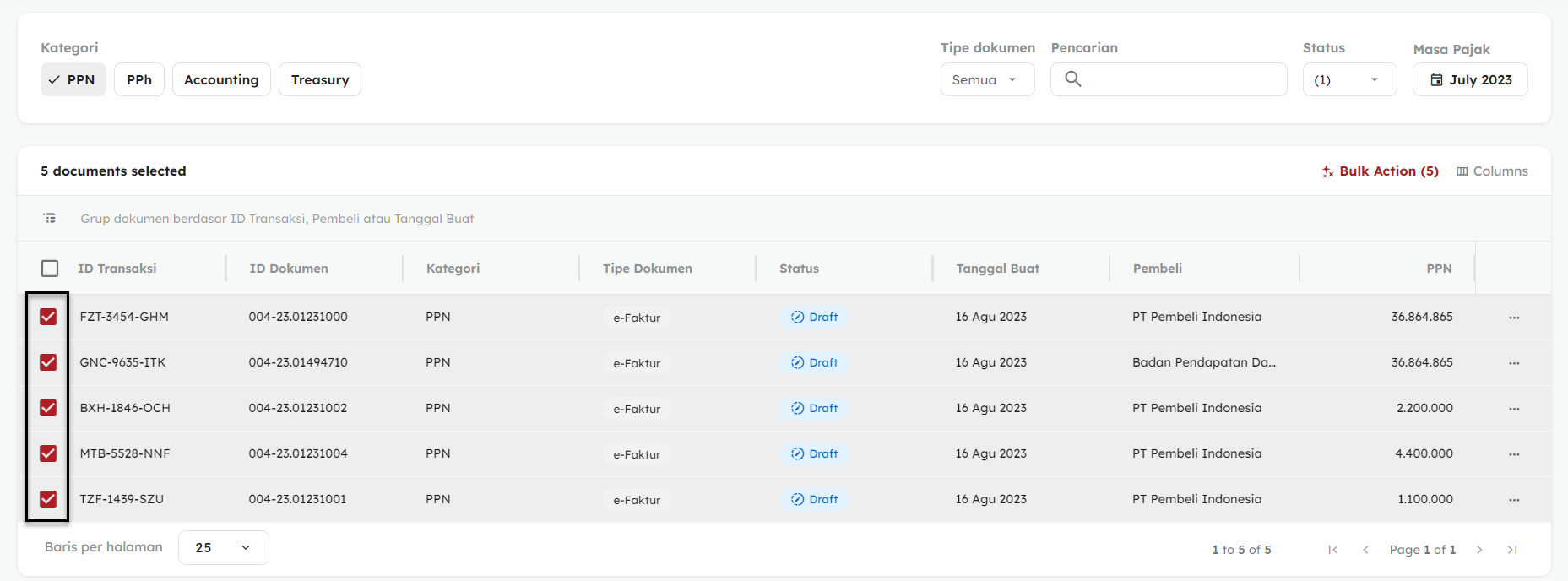
Task: Go to the last page
Action: 1511,550
